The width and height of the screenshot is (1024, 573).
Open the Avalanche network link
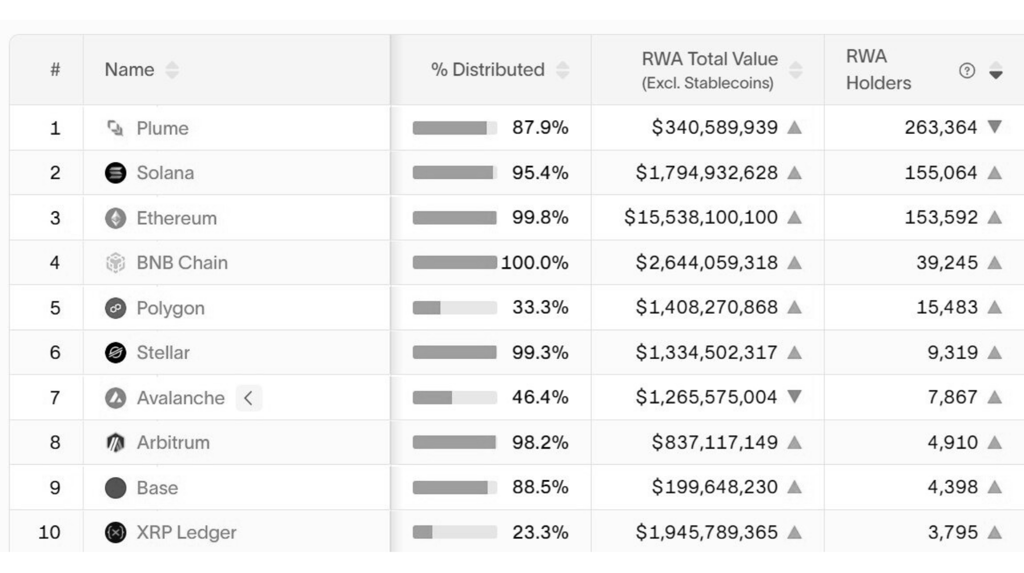180,398
